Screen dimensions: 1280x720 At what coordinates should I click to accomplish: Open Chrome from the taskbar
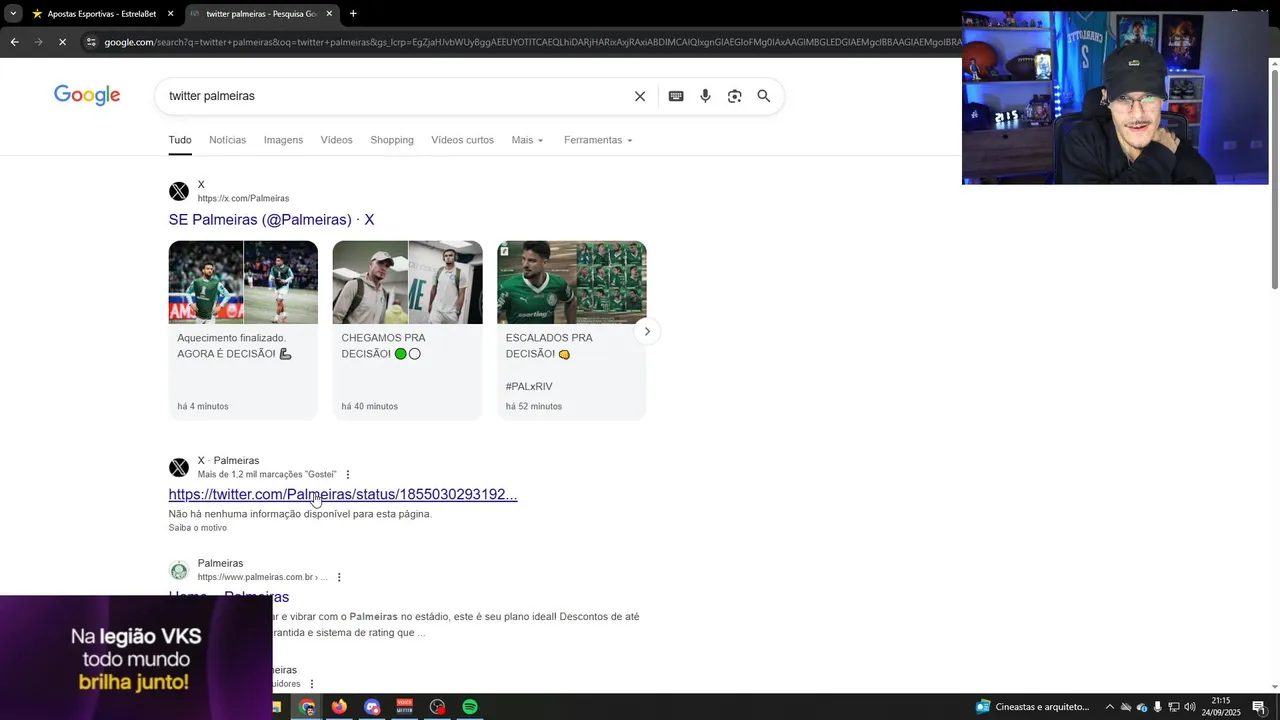307,707
